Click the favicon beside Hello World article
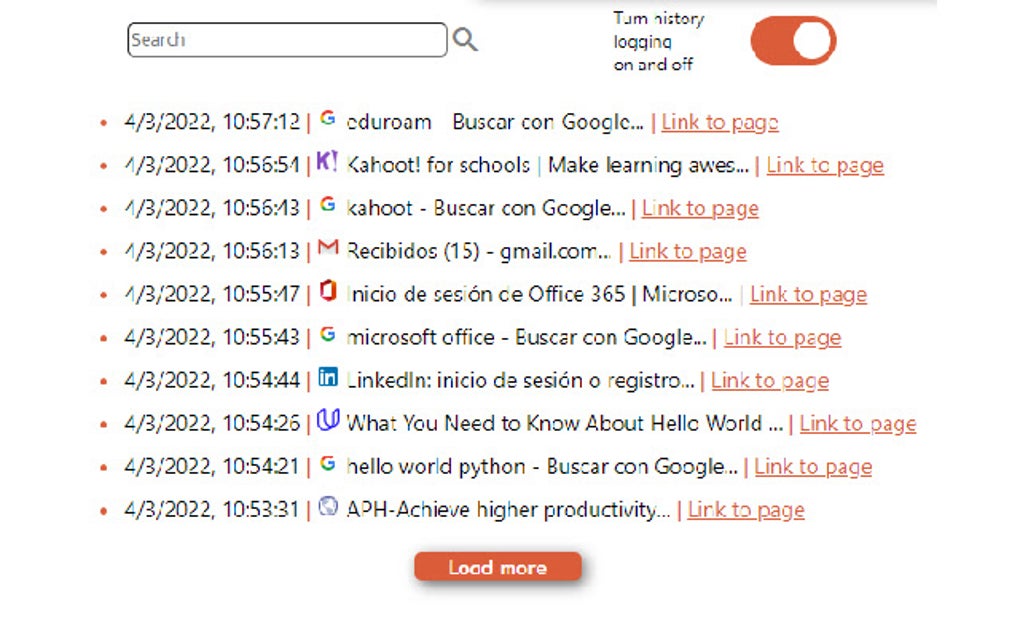The width and height of the screenshot is (1020, 638). (328, 421)
